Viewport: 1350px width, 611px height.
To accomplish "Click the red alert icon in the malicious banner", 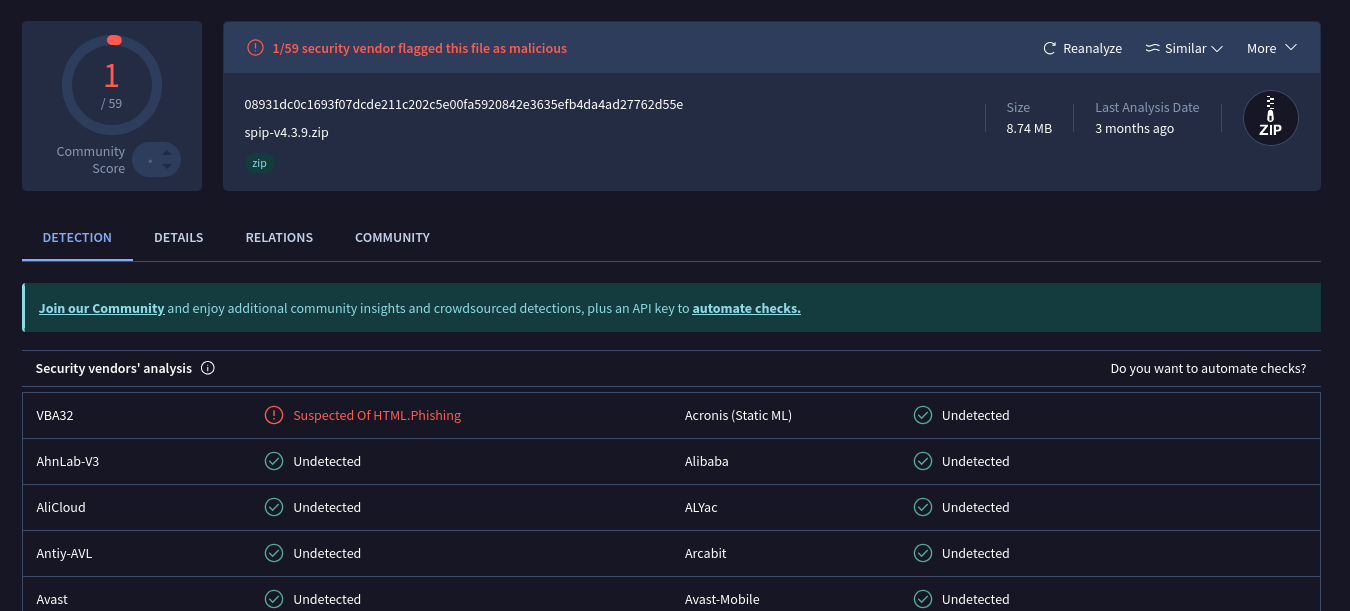I will pos(255,48).
